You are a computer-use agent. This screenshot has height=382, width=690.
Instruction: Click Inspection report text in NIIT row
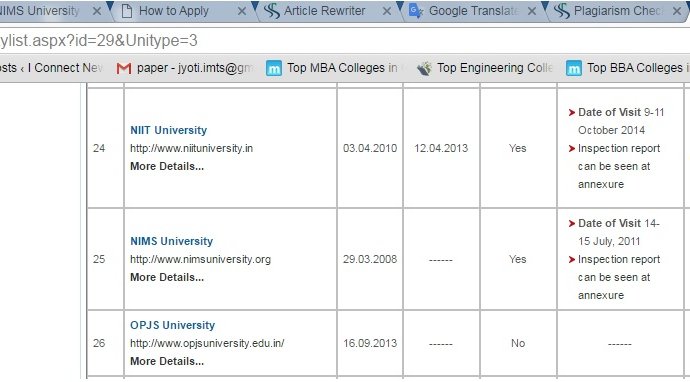click(619, 166)
